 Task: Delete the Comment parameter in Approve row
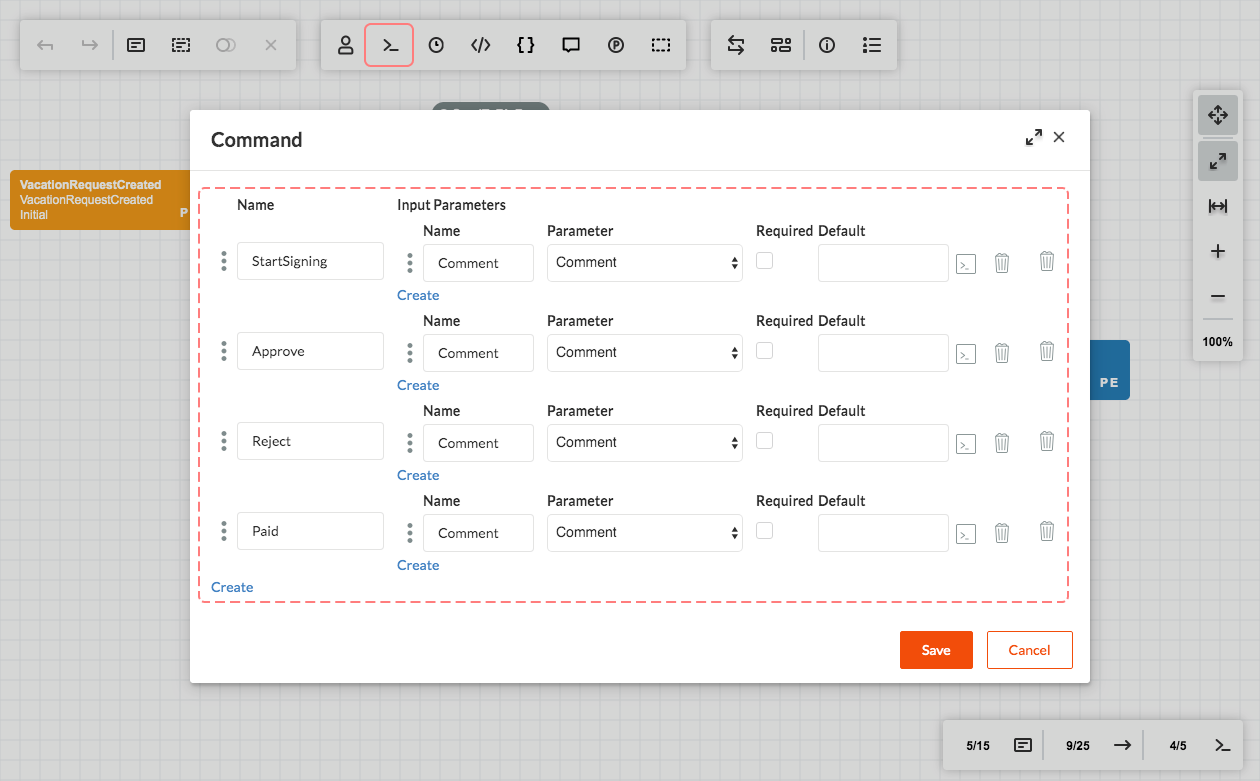tap(1002, 353)
